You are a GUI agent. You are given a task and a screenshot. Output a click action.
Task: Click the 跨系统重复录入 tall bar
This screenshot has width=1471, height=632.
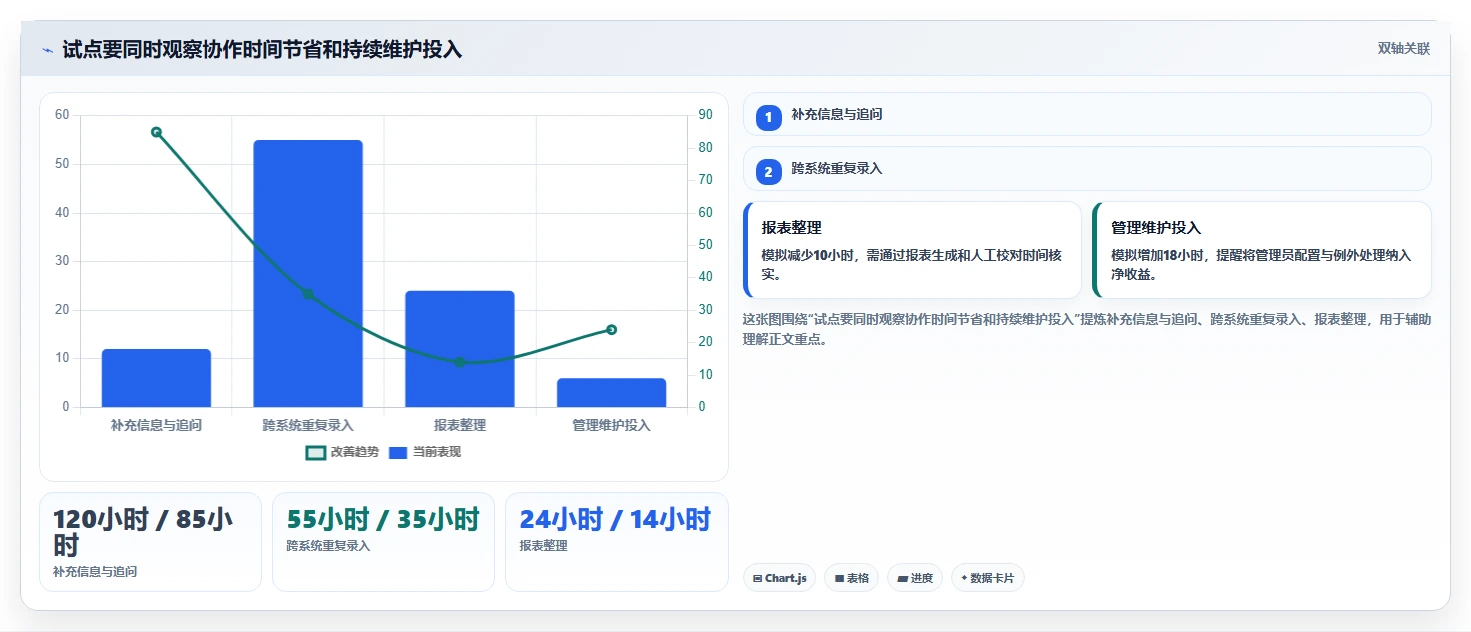click(x=308, y=274)
